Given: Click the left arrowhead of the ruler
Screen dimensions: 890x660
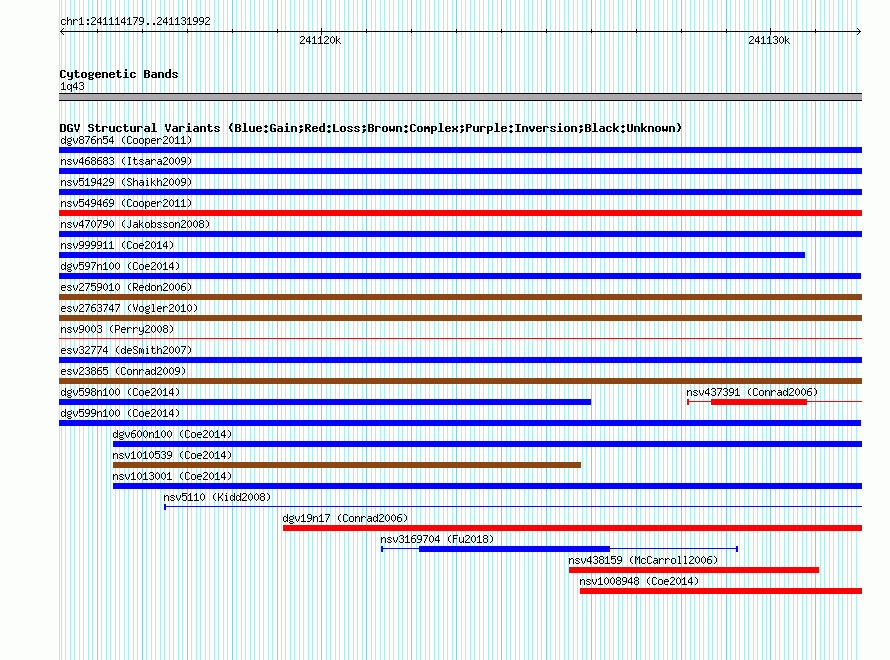Looking at the screenshot, I should 62,31.
